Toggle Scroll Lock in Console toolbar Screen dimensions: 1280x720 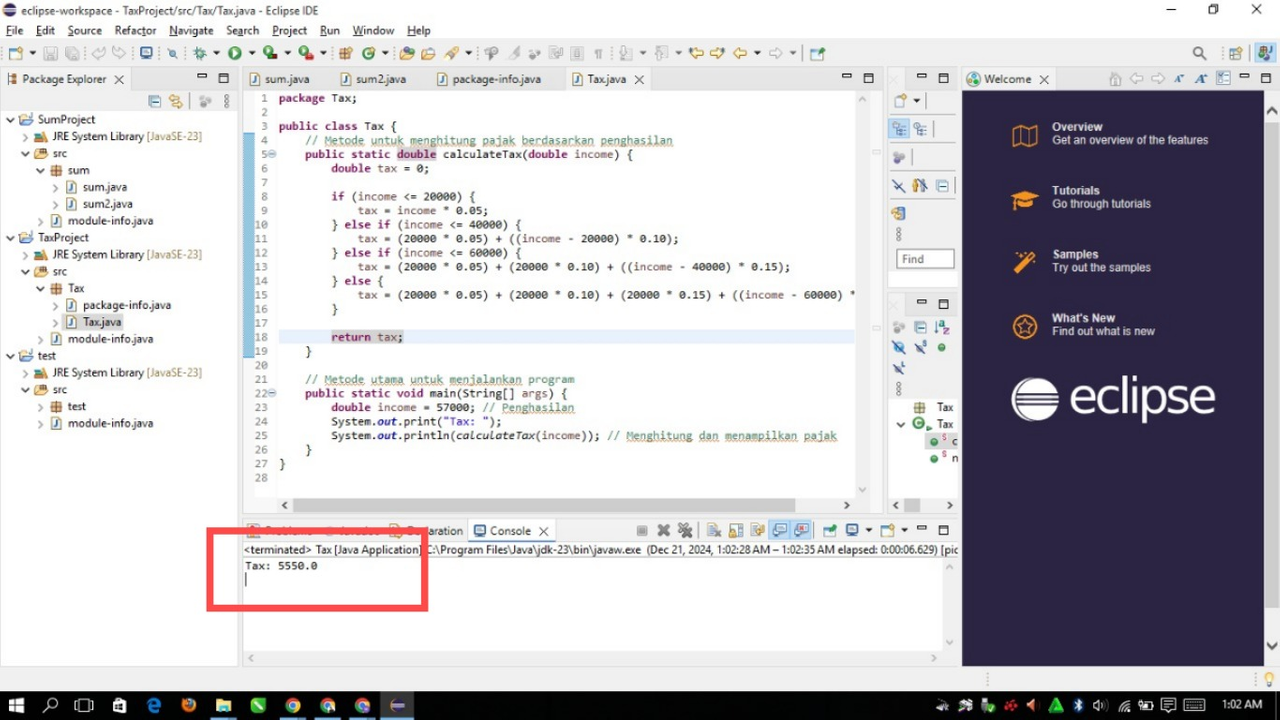pyautogui.click(x=735, y=531)
